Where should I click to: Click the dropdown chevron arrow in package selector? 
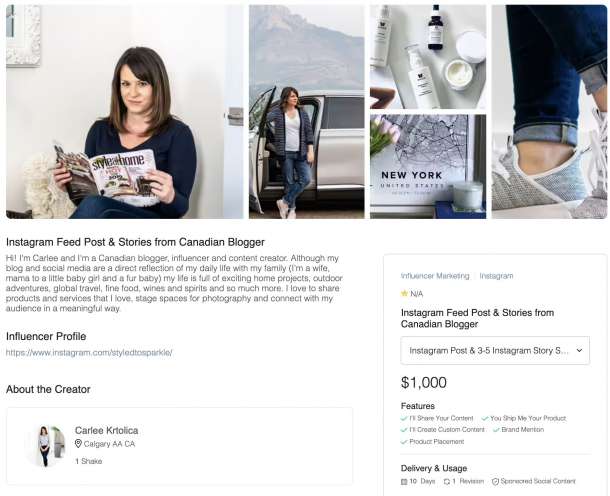[579, 351]
